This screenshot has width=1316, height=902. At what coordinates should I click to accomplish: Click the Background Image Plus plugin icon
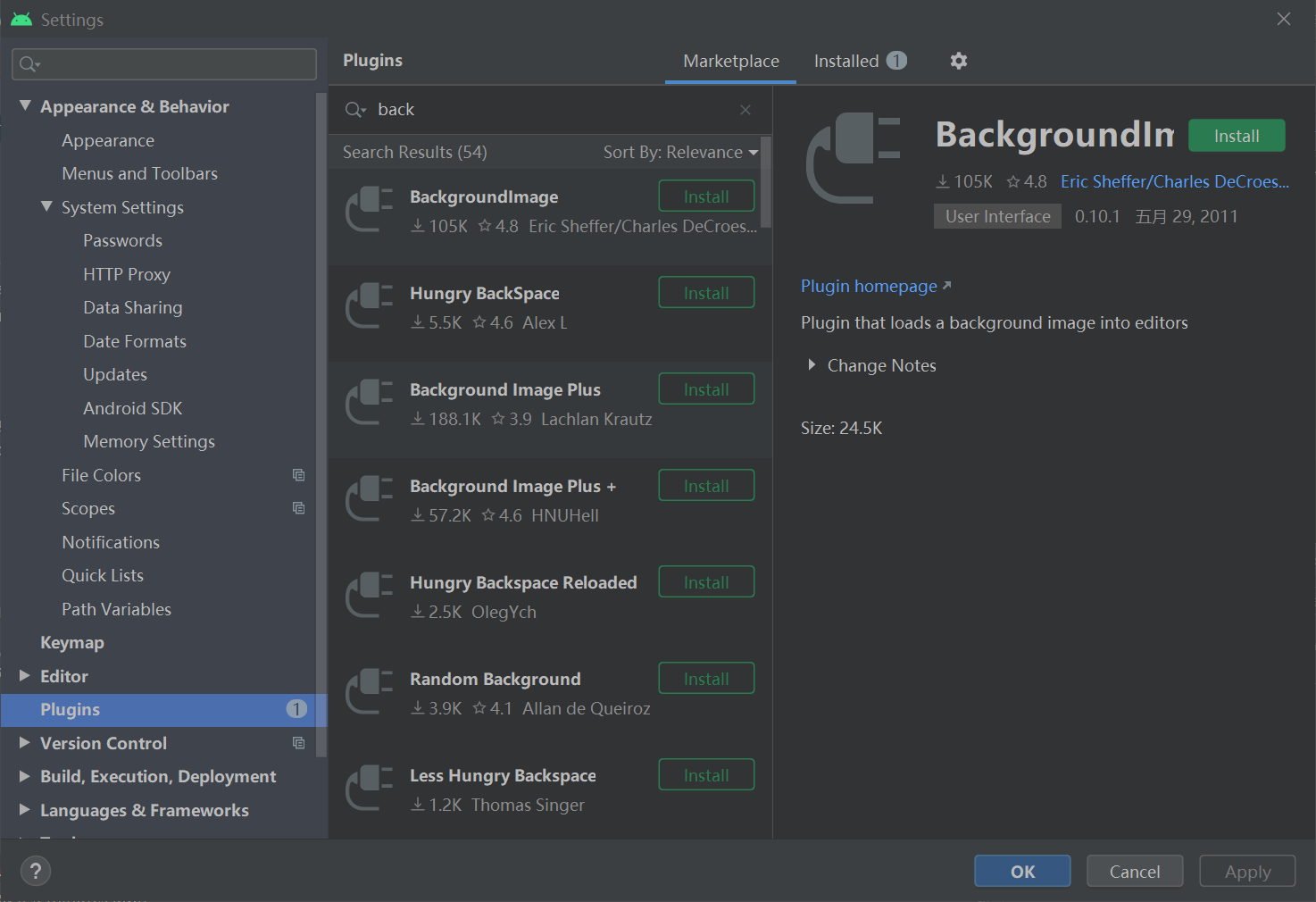369,403
